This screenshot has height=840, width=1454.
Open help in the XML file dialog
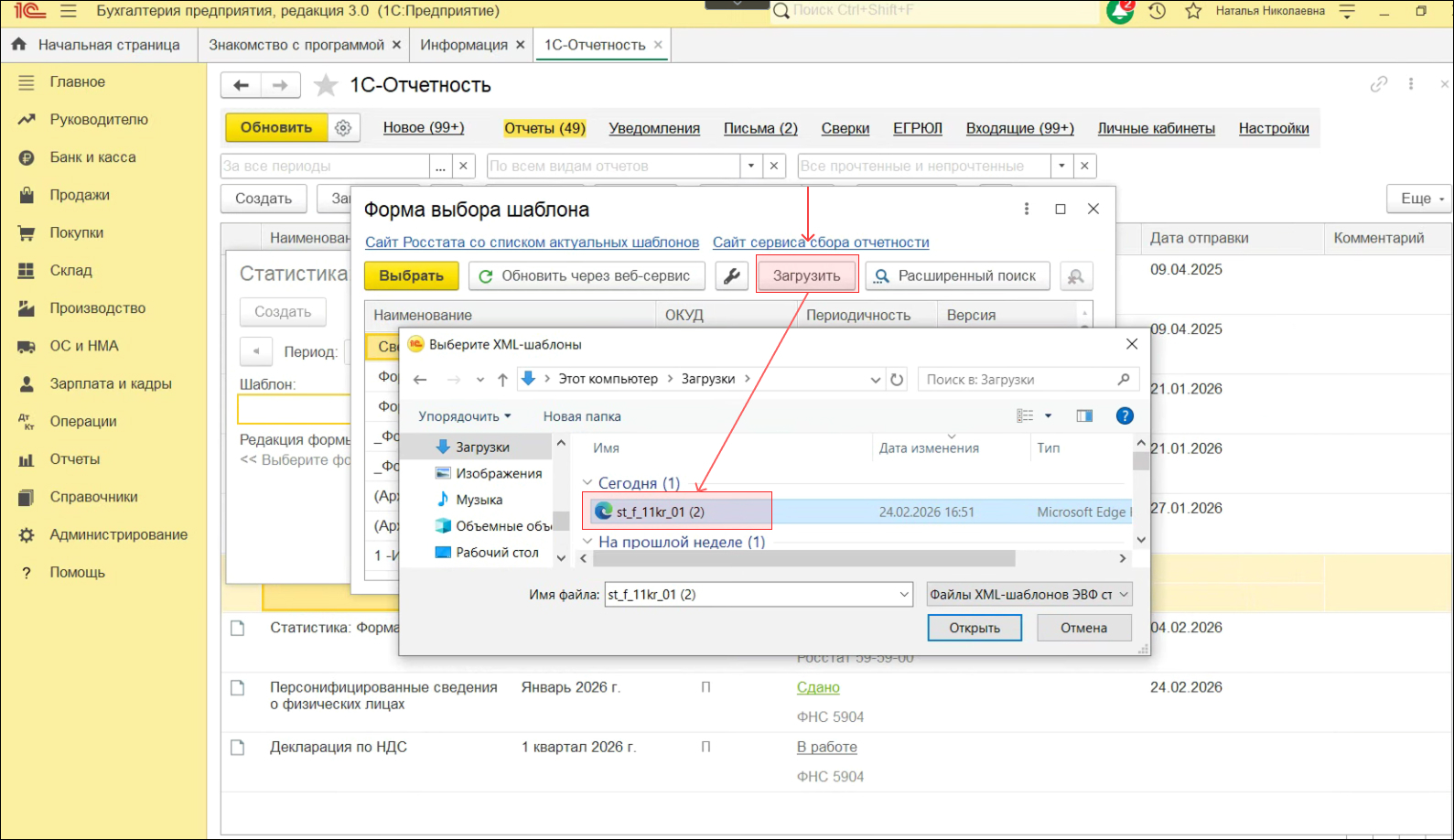[1125, 416]
